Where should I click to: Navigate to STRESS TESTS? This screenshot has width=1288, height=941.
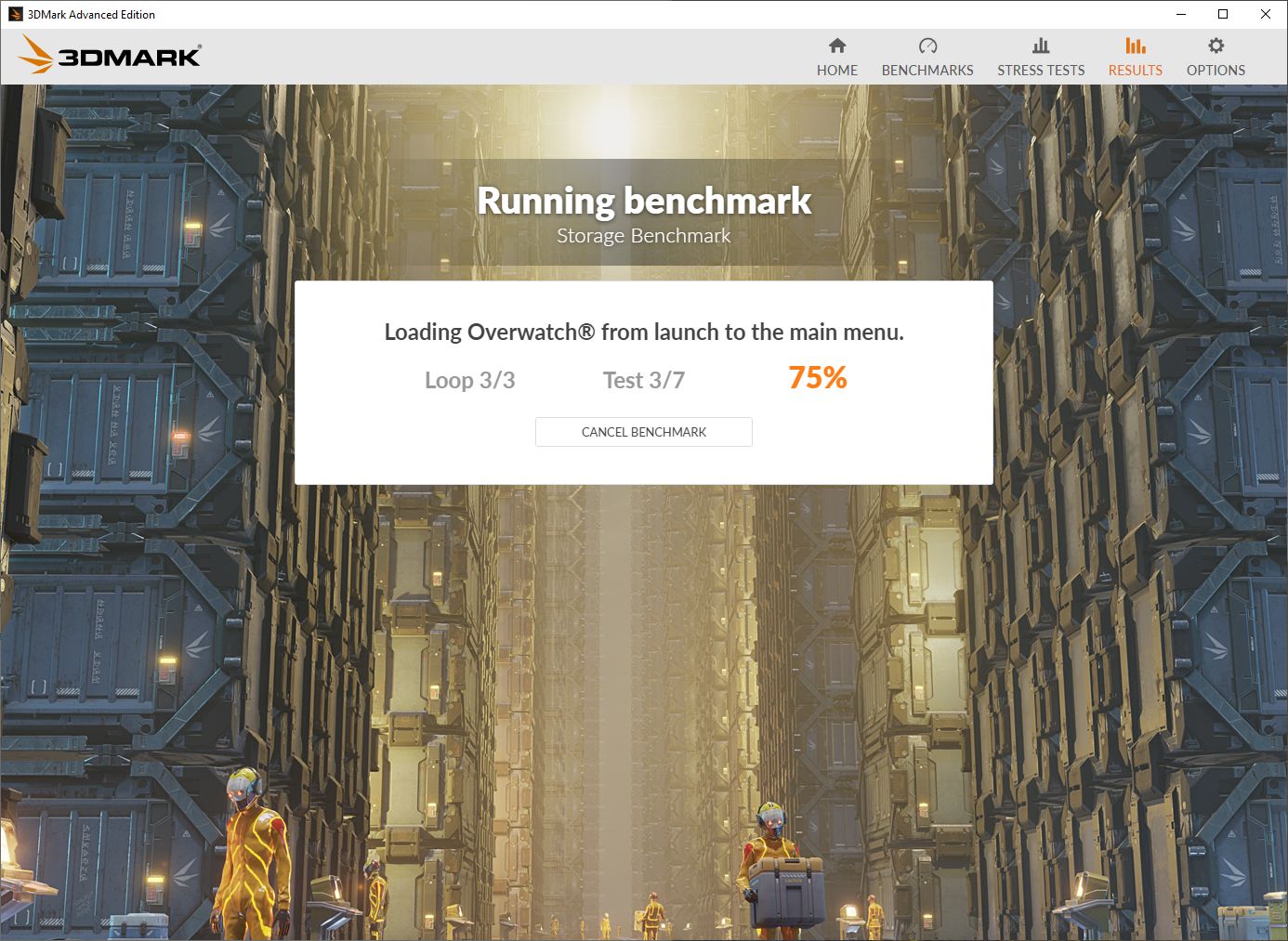(1041, 70)
